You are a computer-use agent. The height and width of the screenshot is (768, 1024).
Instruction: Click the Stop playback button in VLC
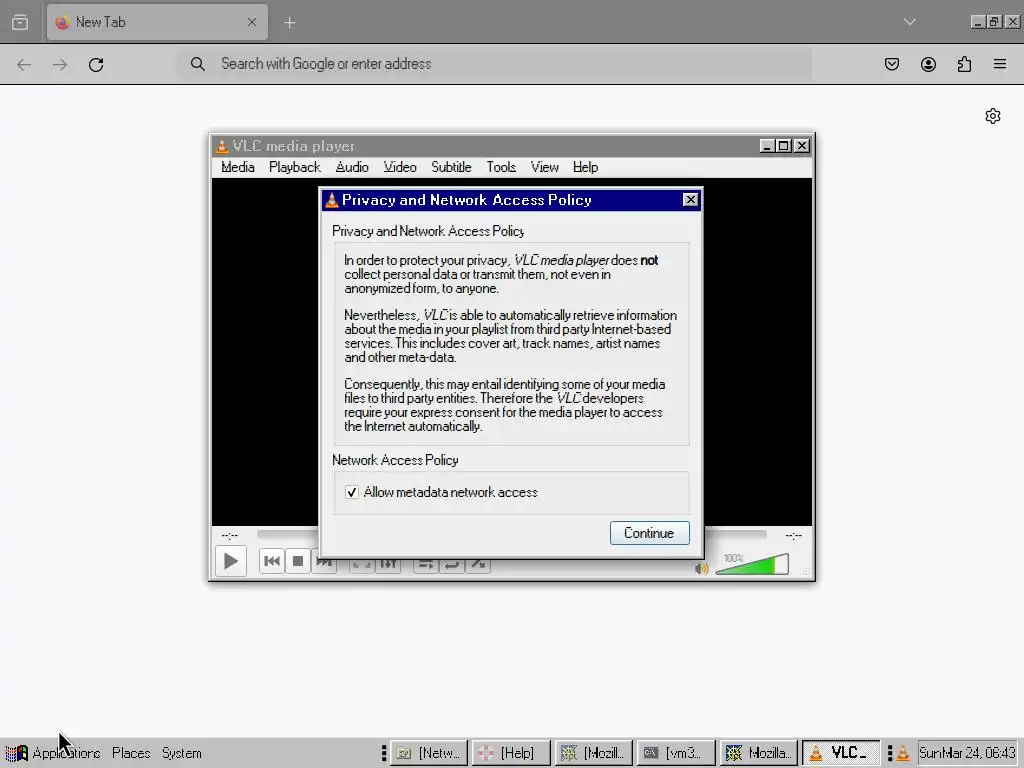click(298, 561)
